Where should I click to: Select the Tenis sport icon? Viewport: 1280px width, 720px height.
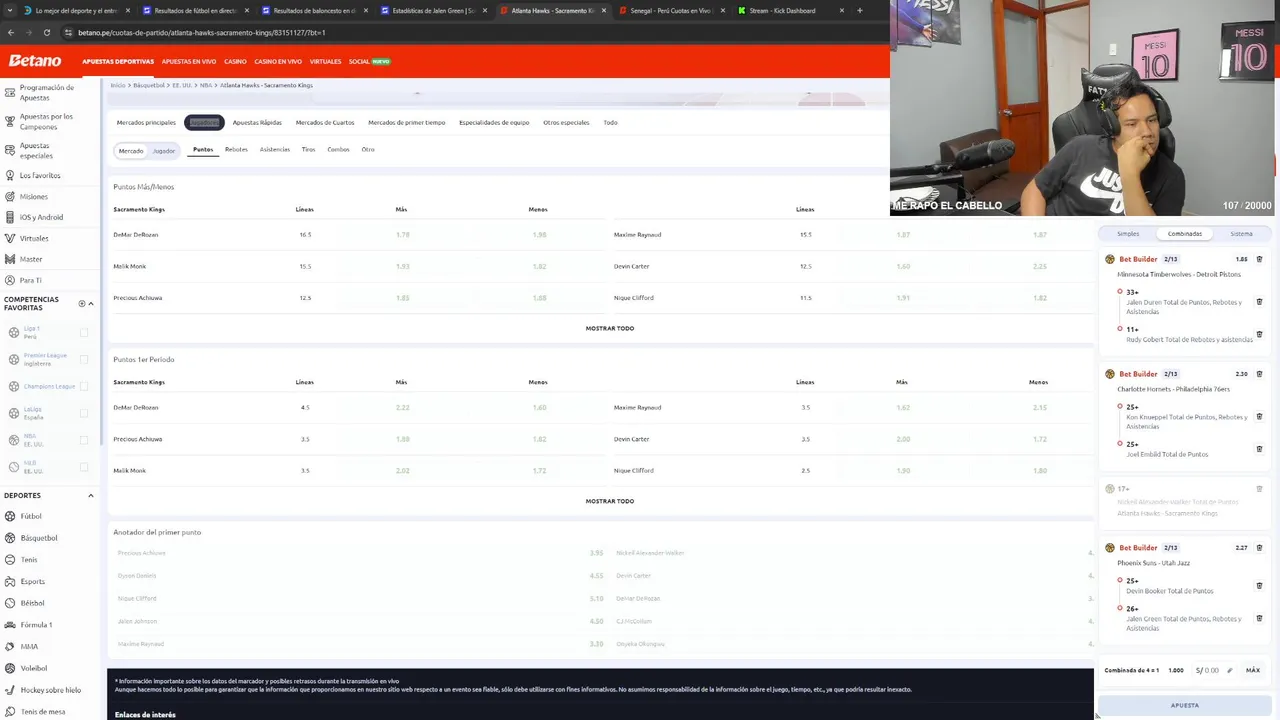[x=10, y=560]
